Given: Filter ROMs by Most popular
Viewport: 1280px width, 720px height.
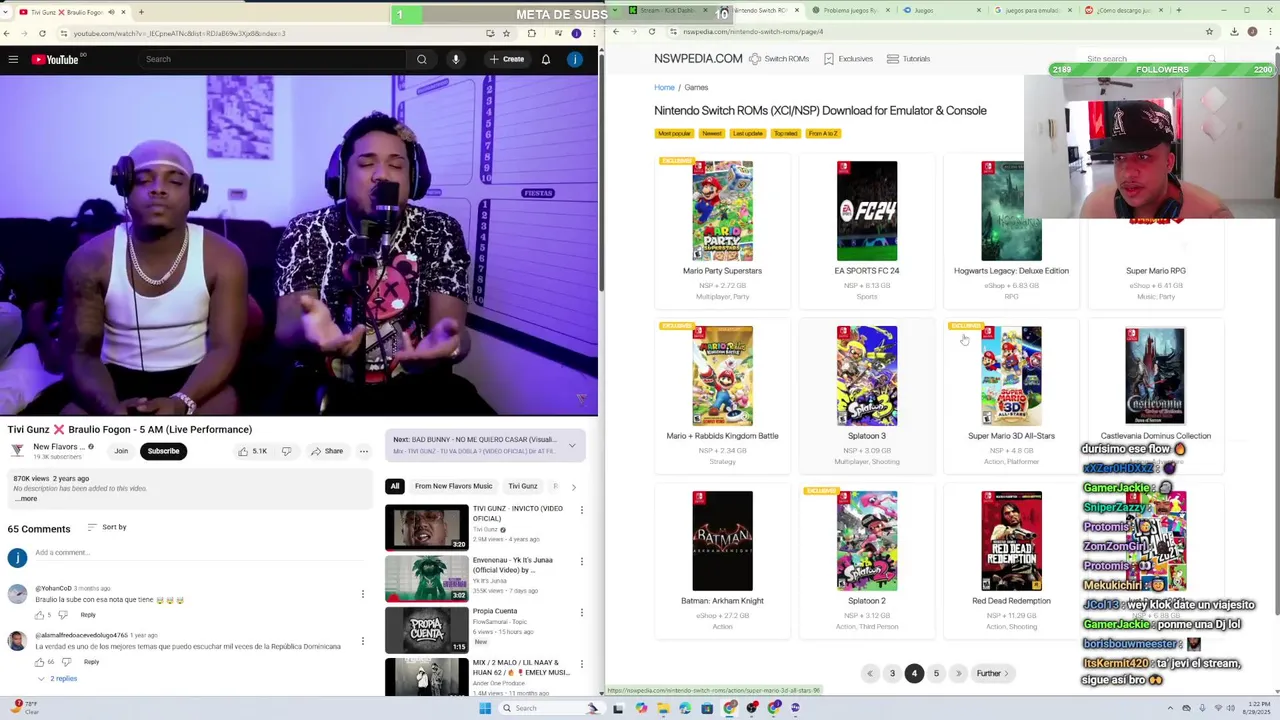Looking at the screenshot, I should [x=674, y=133].
